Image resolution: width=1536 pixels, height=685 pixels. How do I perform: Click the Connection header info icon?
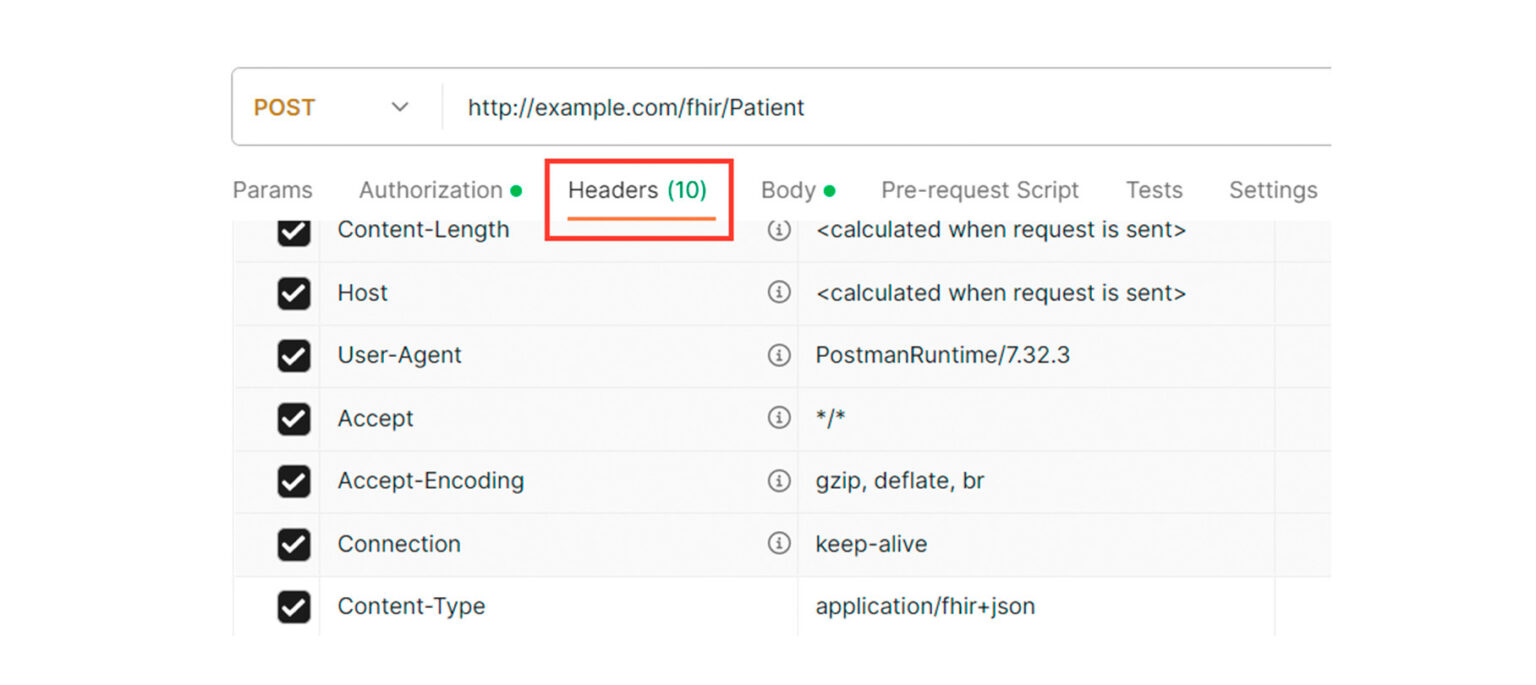tap(778, 544)
